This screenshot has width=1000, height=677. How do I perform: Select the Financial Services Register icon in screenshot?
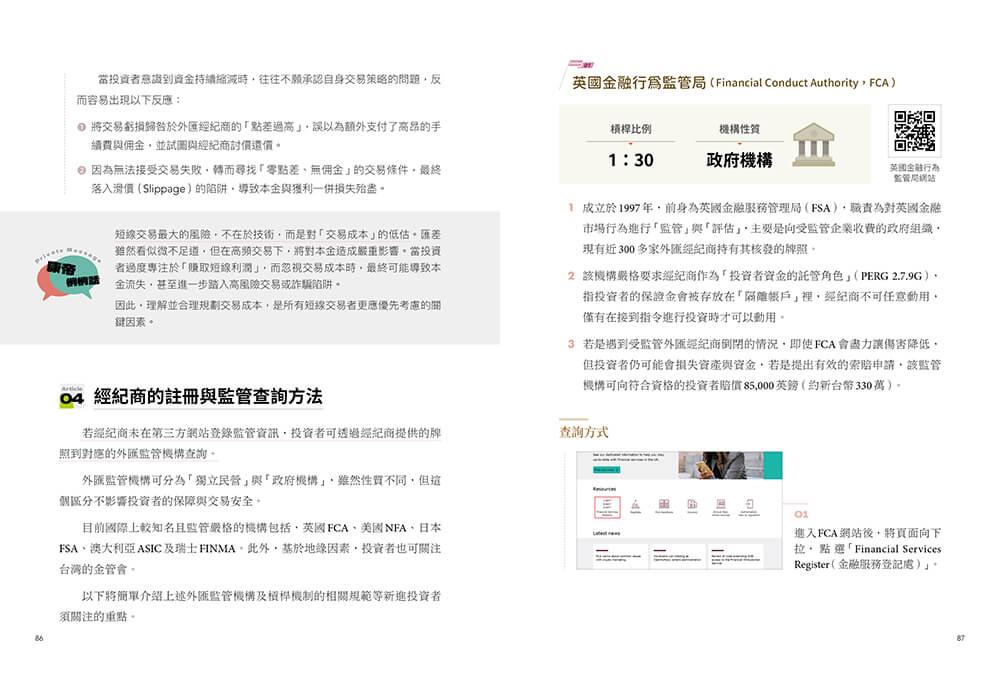pyautogui.click(x=607, y=507)
